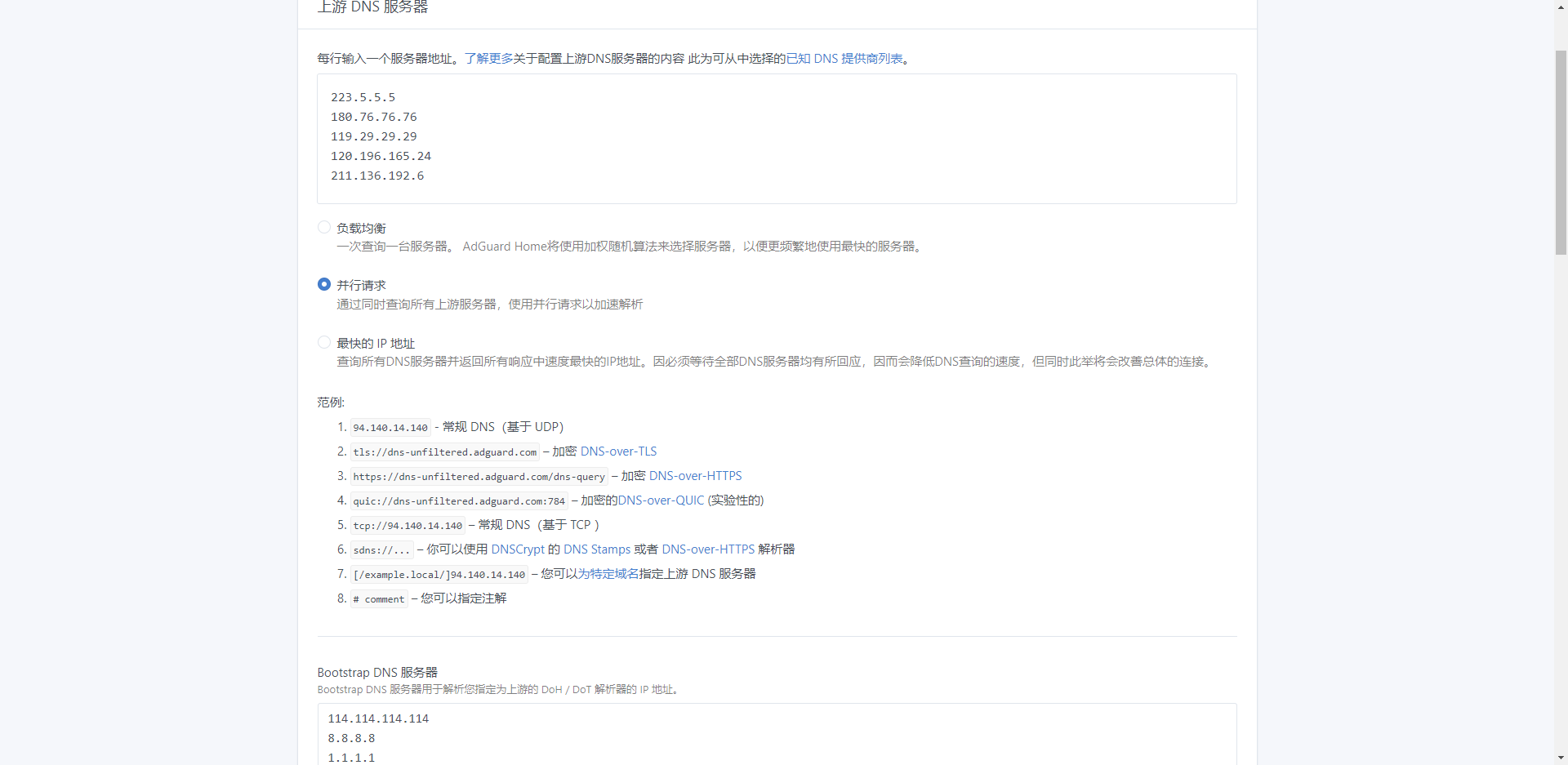Screen dimensions: 1568x765
Task: Click the 180.76.76.76 upstream entry
Action: click(x=373, y=117)
